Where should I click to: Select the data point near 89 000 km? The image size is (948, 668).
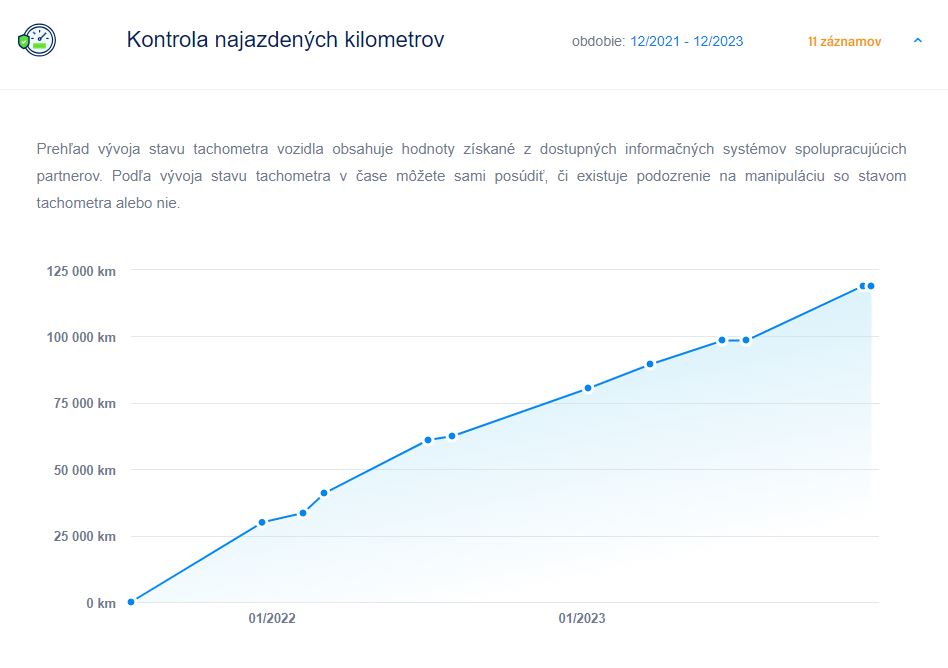(650, 364)
